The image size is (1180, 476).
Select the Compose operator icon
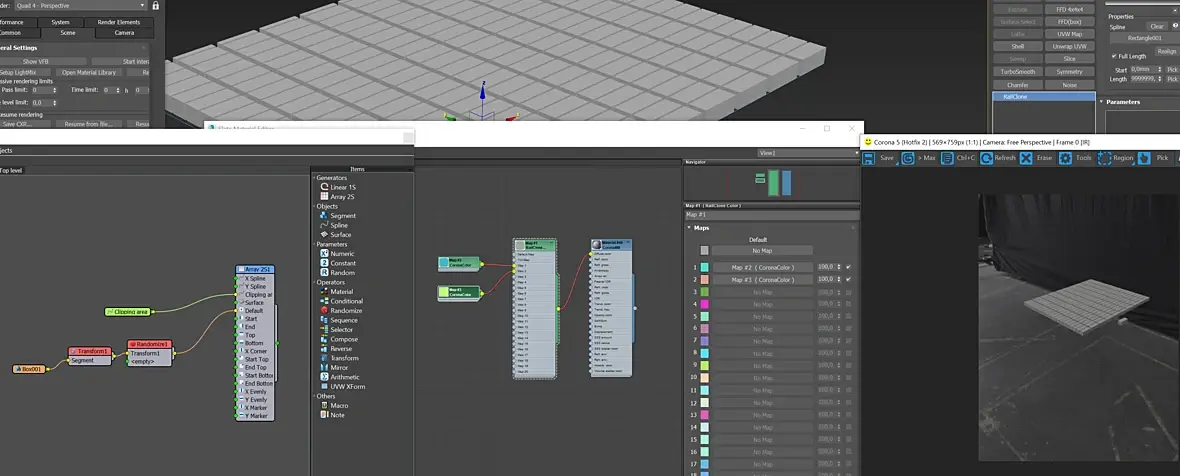(x=324, y=339)
